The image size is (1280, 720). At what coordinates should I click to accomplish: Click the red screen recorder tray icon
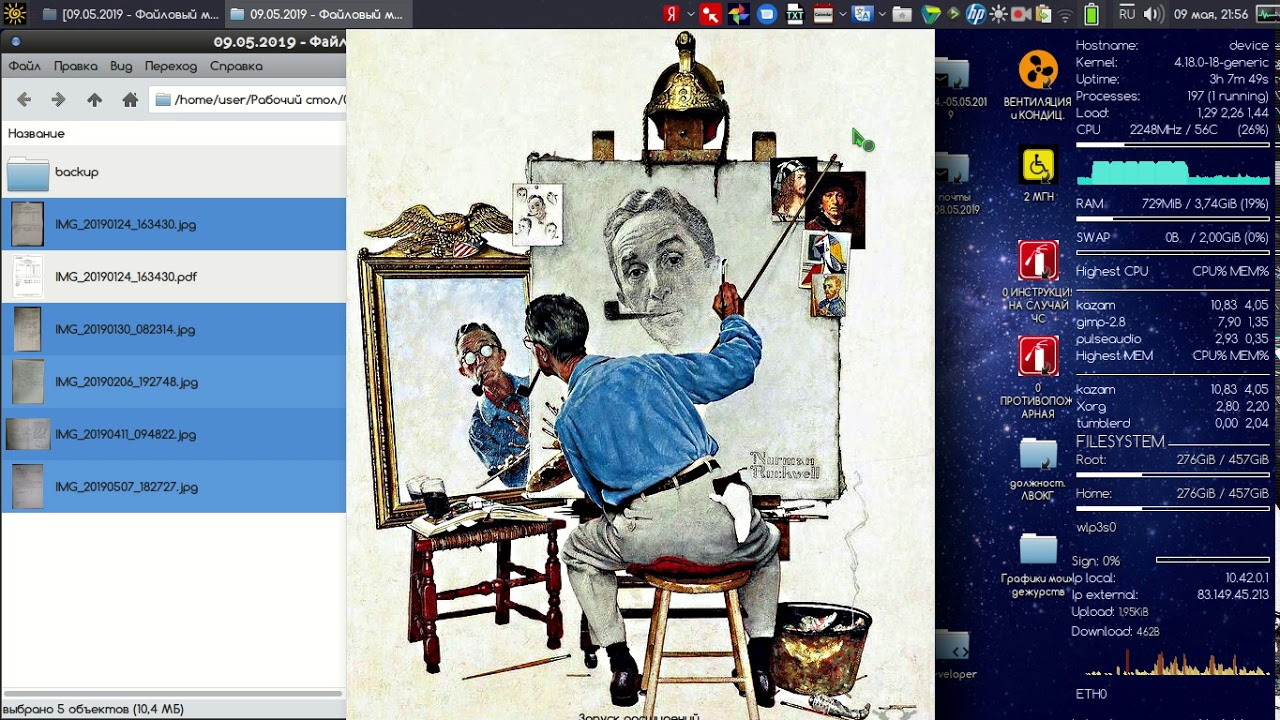[x=1021, y=14]
